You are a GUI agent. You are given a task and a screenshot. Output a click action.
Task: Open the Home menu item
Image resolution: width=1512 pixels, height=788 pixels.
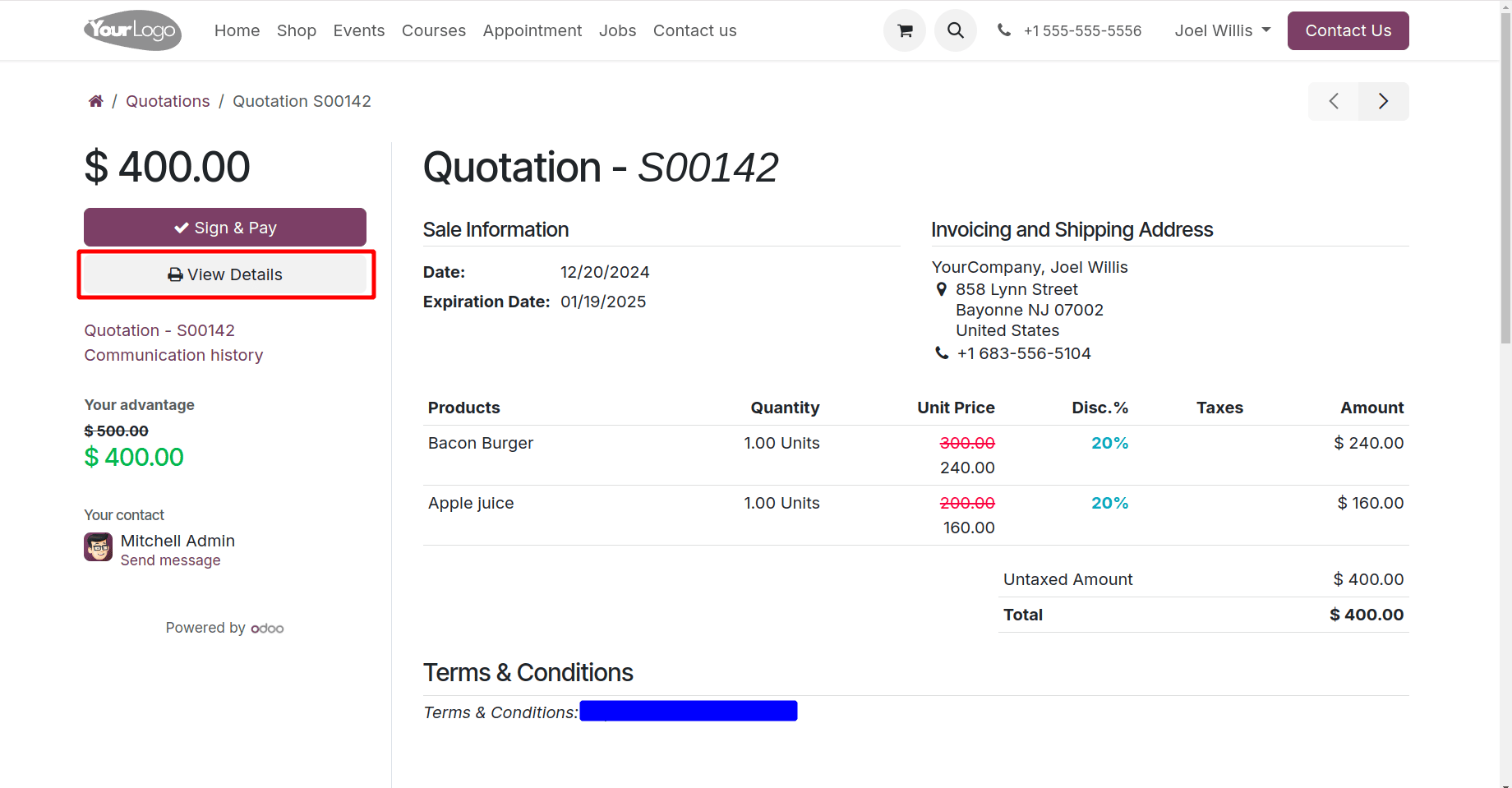237,30
